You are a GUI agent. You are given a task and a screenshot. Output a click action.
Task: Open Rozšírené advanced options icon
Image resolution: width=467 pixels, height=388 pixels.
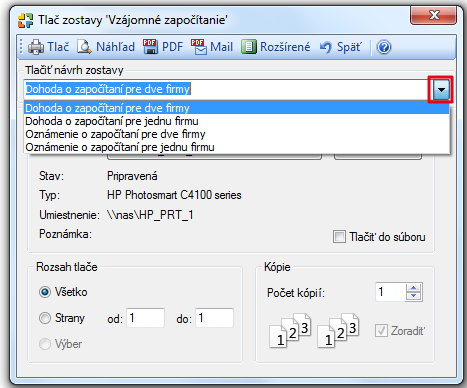coord(249,47)
